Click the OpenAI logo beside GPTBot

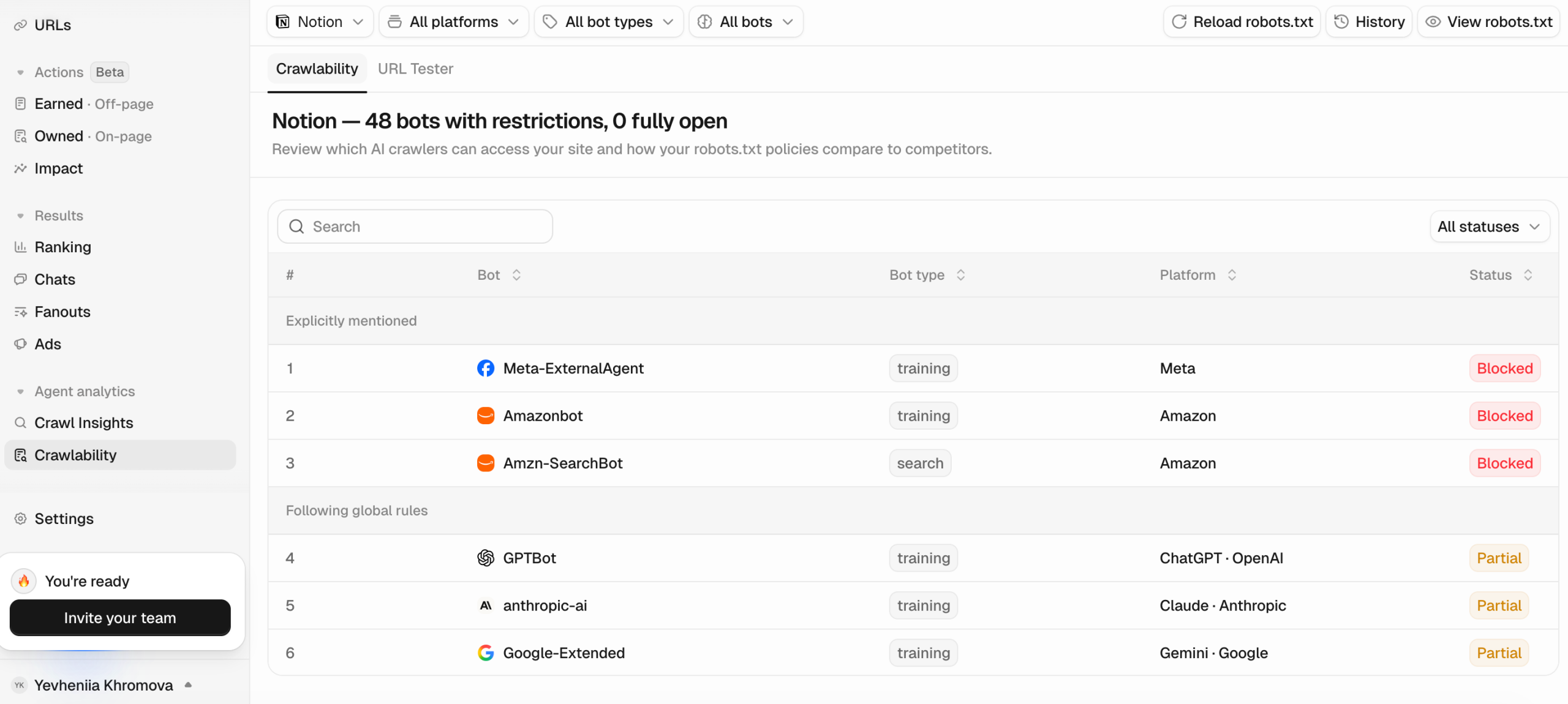click(486, 558)
